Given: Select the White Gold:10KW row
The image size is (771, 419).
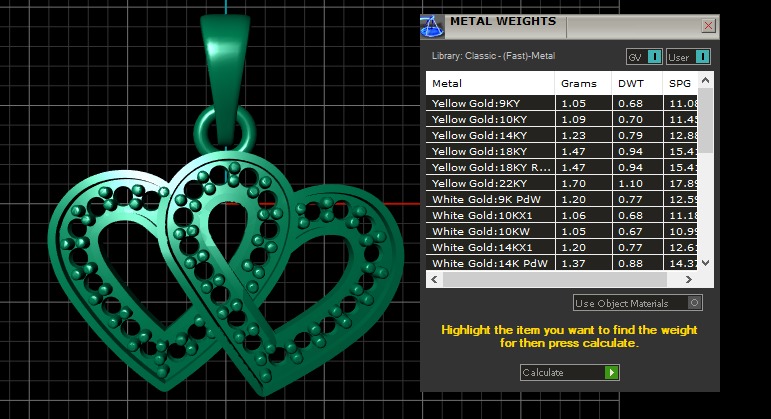Looking at the screenshot, I should click(x=562, y=231).
